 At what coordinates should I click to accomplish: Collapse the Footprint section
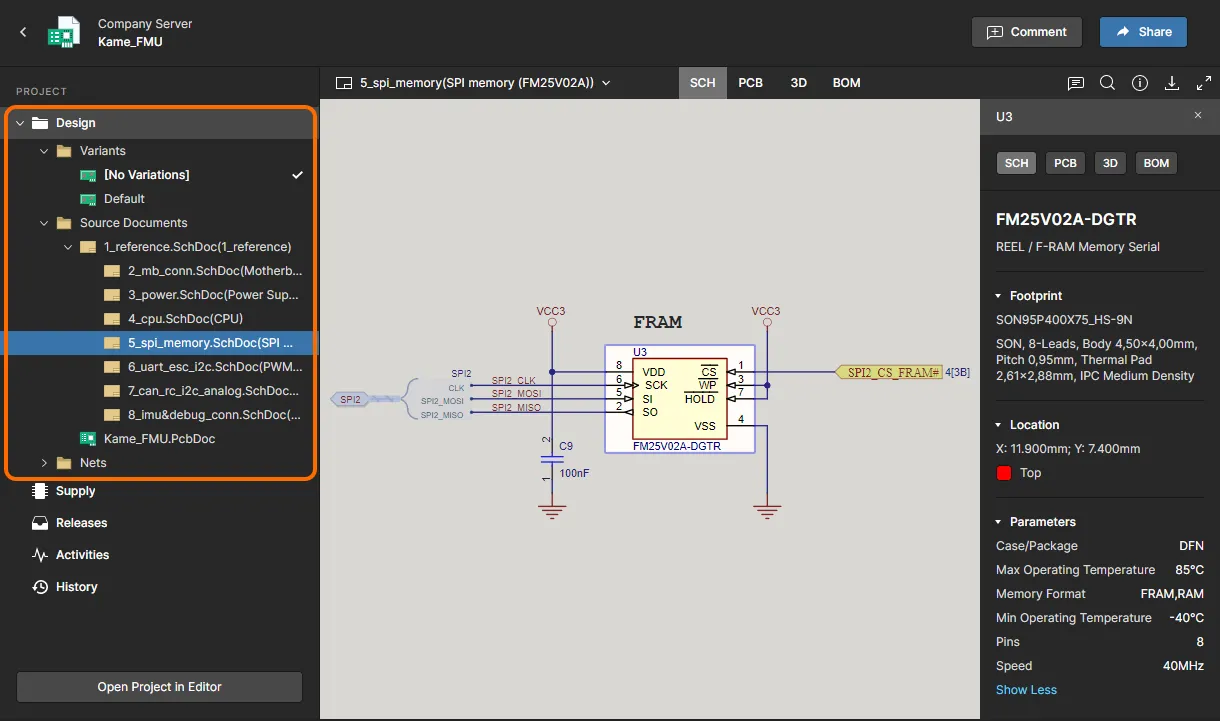999,296
